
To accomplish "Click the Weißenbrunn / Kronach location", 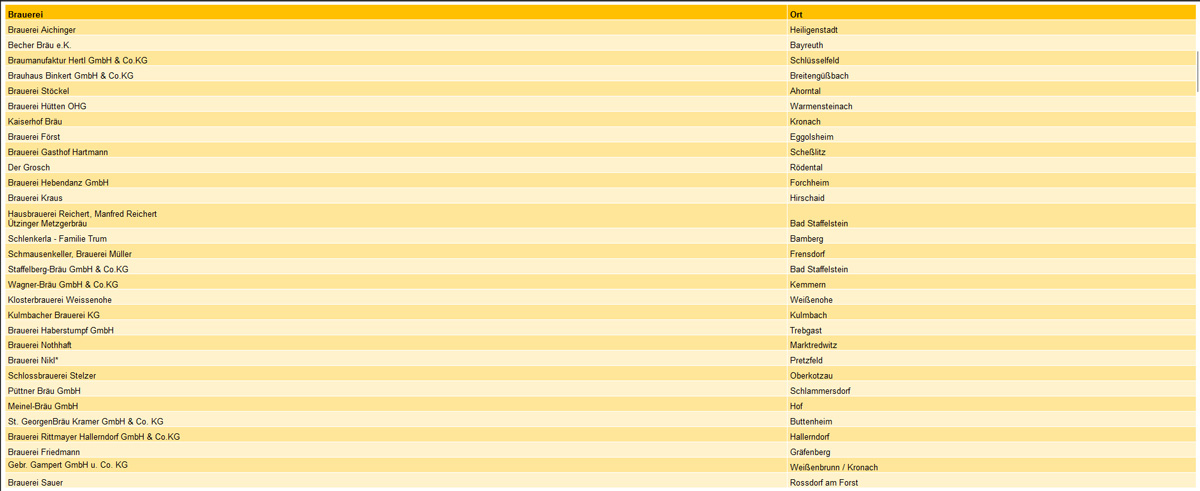I will coord(833,467).
